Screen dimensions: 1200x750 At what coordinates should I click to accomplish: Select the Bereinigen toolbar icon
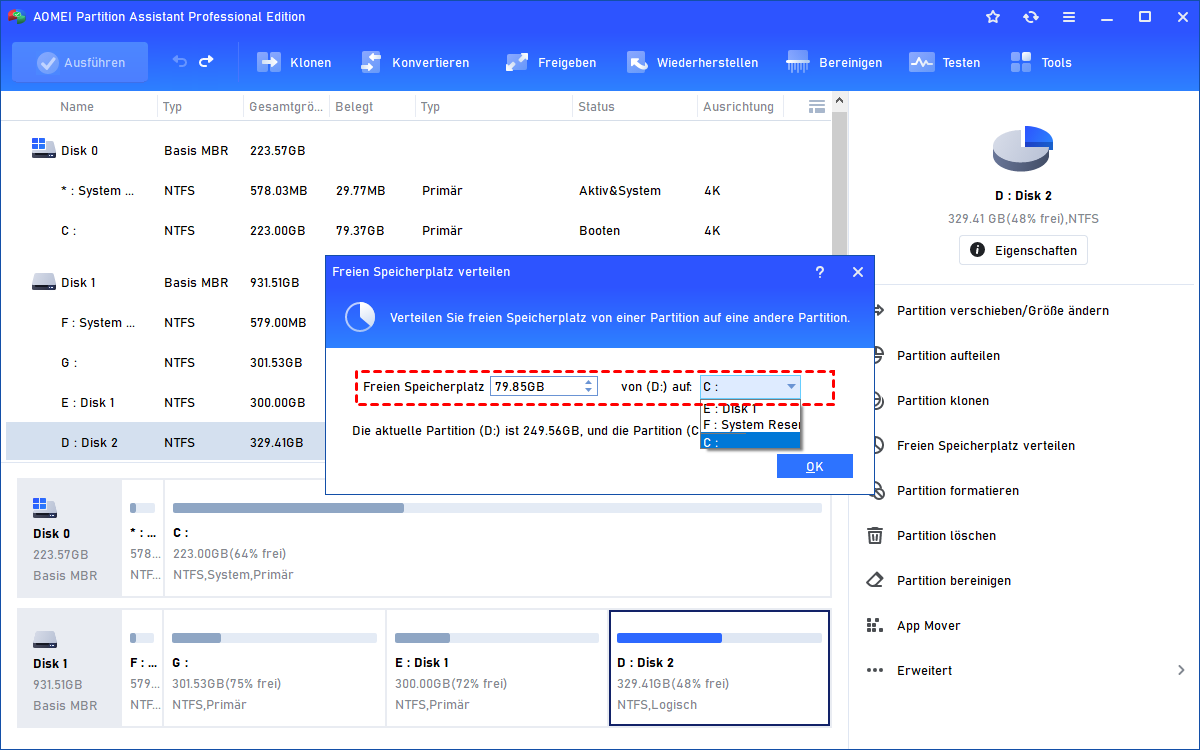(798, 62)
